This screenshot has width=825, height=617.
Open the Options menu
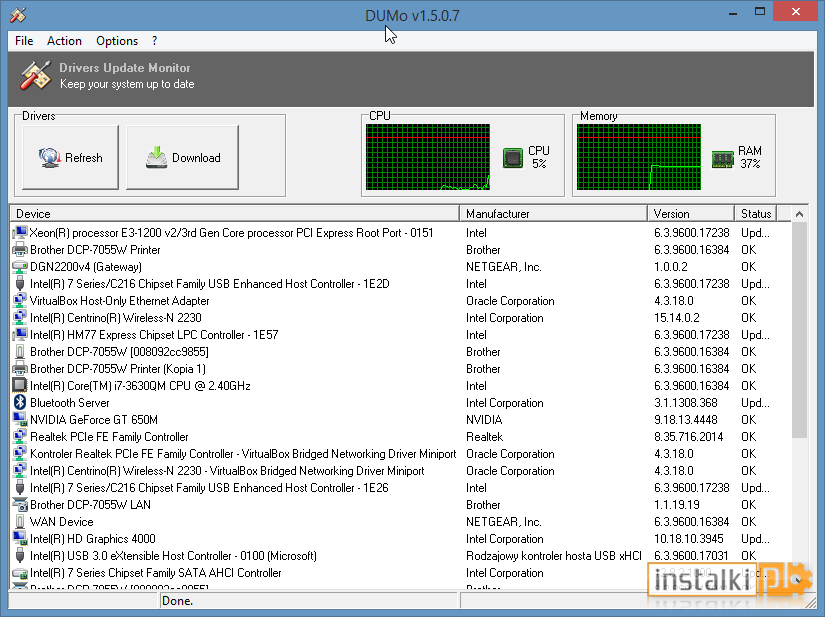[x=117, y=41]
